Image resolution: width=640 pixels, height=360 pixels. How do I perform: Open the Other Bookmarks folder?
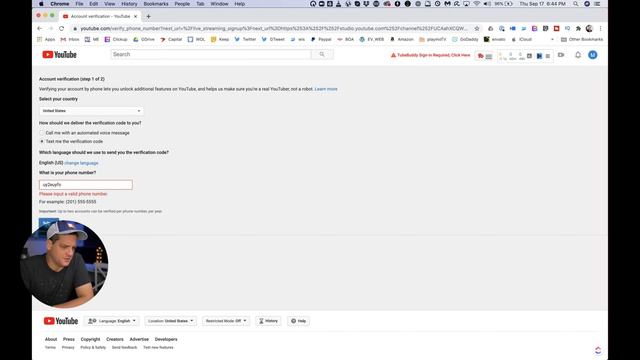click(582, 40)
